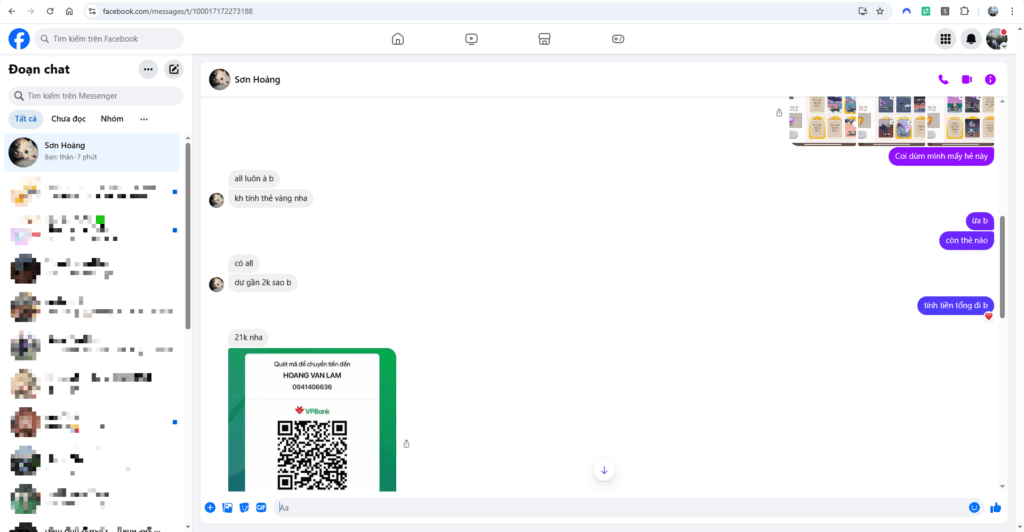Click the Facebook logo
This screenshot has width=1024, height=532.
click(19, 39)
